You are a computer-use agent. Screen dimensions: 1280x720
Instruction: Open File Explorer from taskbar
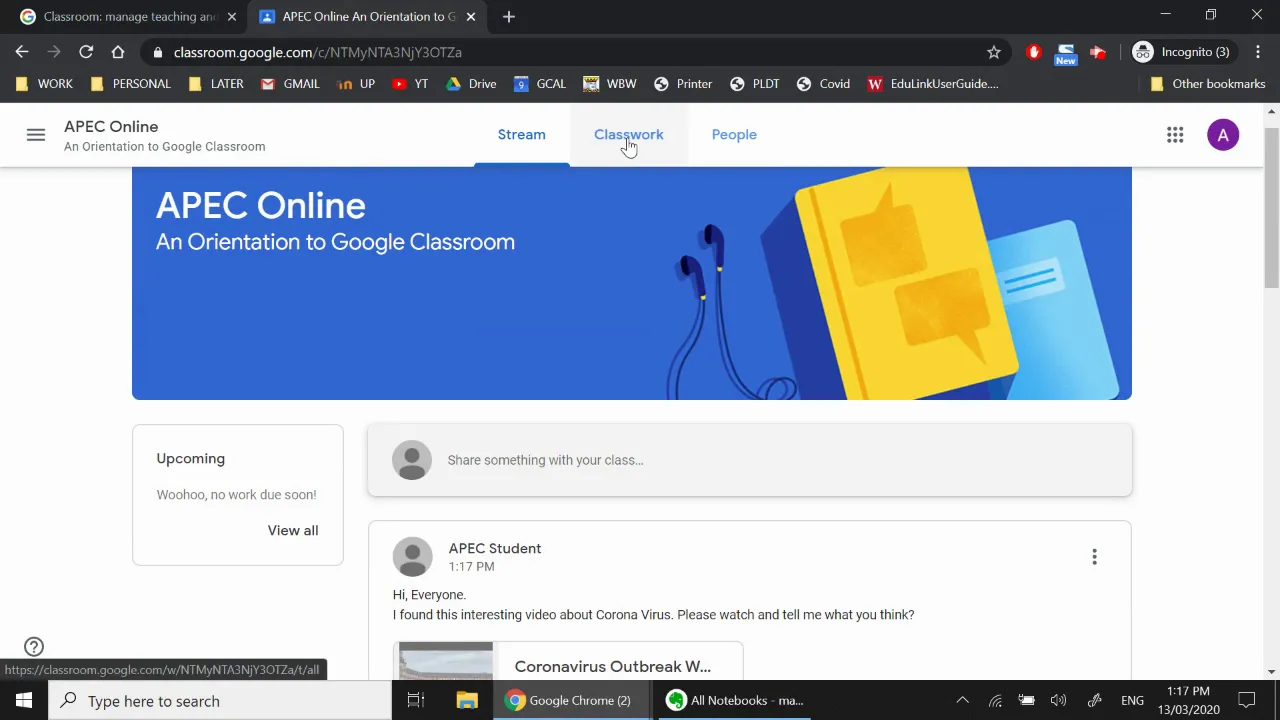tap(467, 701)
